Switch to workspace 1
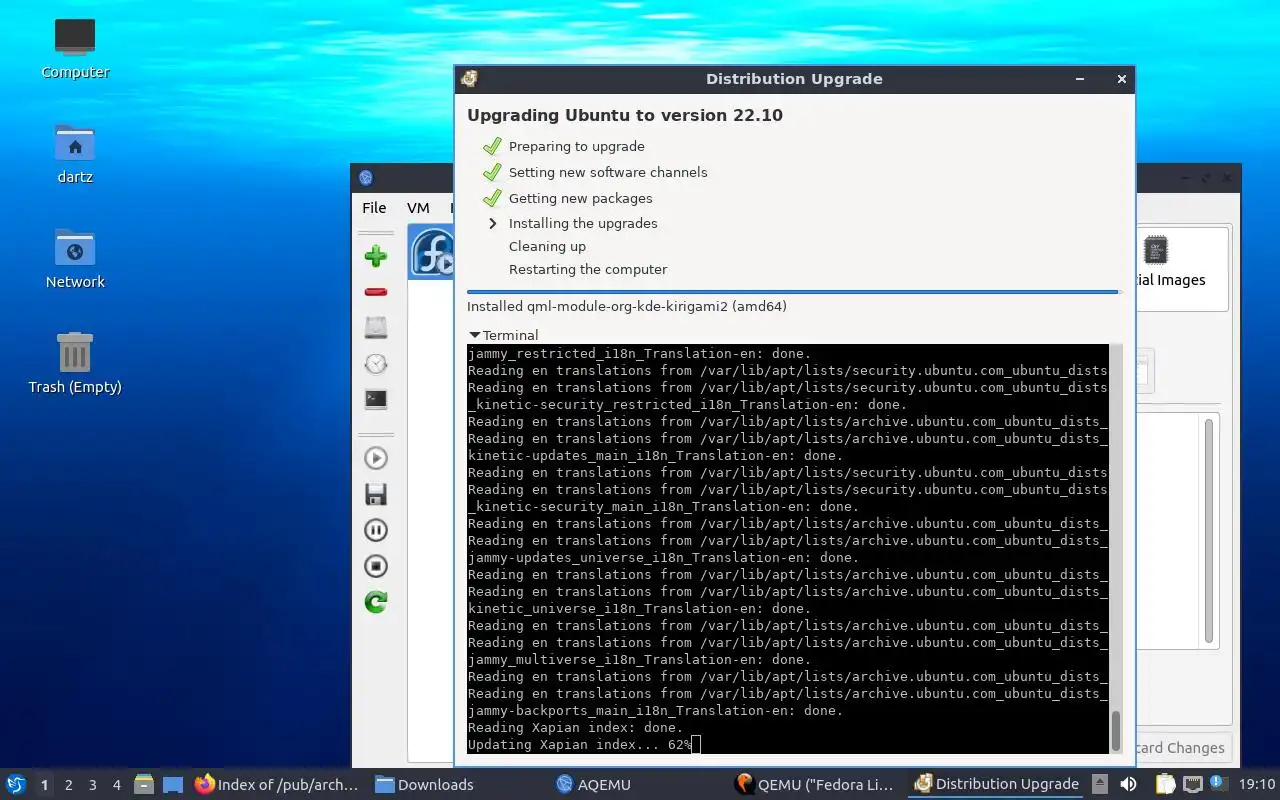Viewport: 1280px width, 800px height. click(44, 785)
